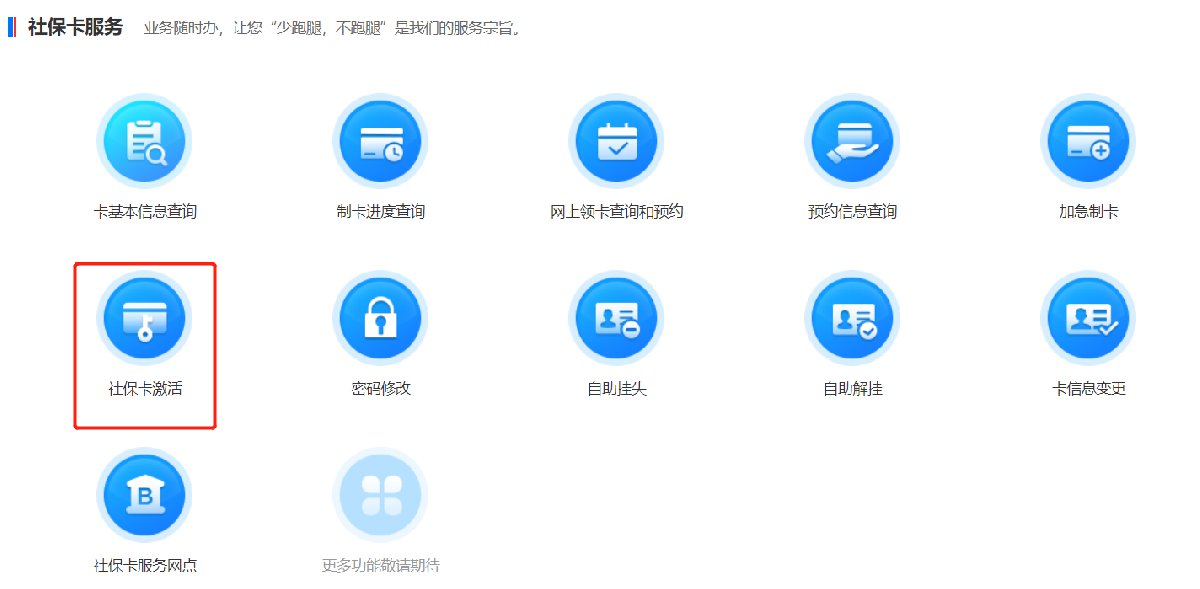The height and width of the screenshot is (589, 1200).
Task: Open the 密码修改 padlock icon
Action: point(381,318)
